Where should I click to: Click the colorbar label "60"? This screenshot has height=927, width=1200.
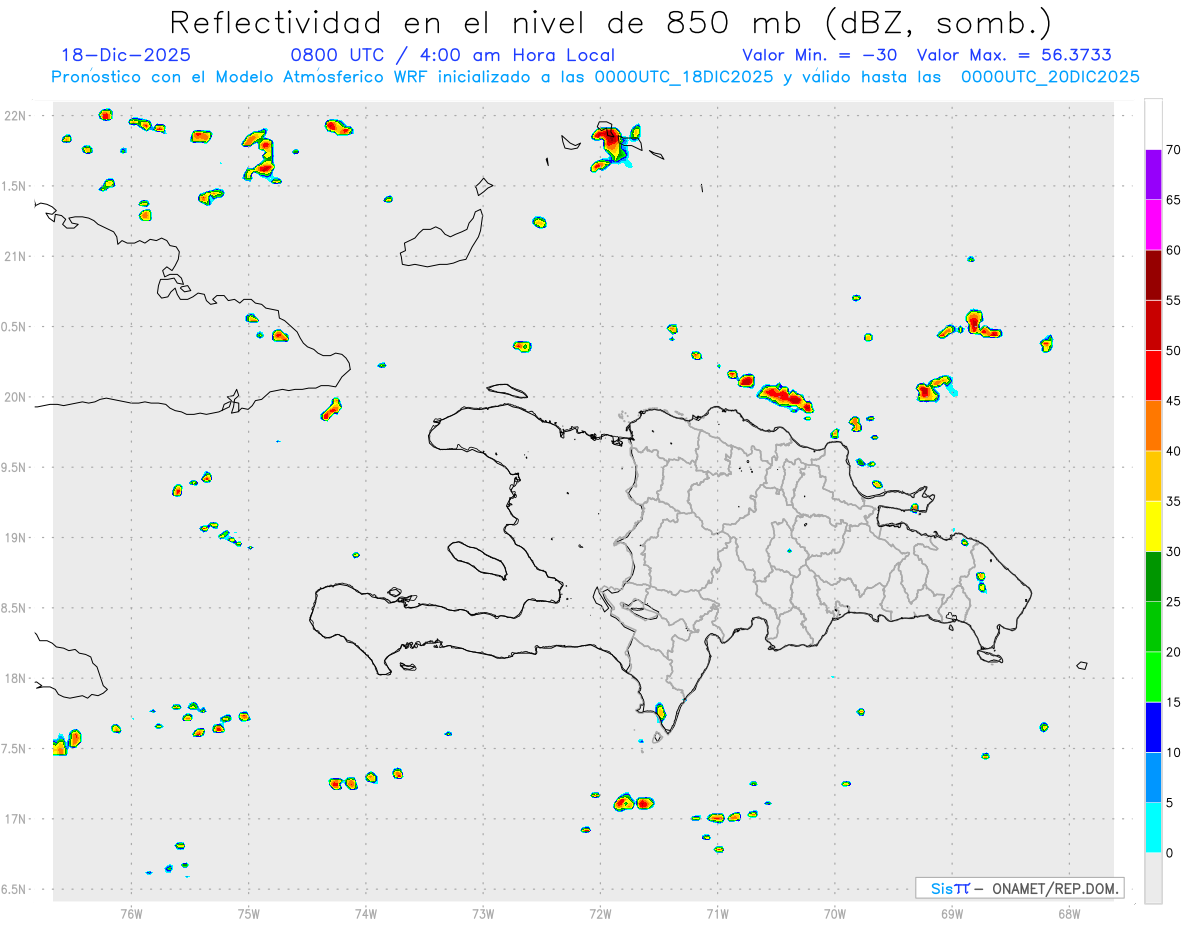(x=1173, y=250)
